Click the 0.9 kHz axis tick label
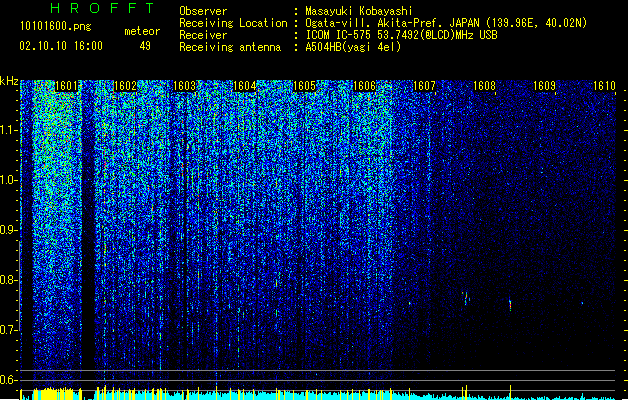This screenshot has height=400, width=629. tap(8, 230)
